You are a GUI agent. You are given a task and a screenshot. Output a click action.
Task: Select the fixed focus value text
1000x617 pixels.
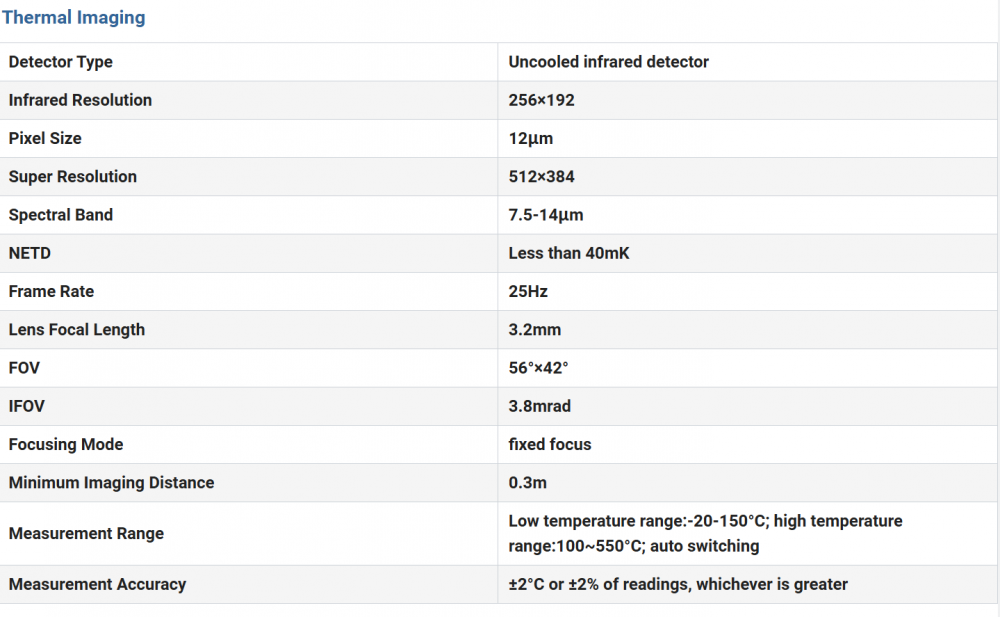click(x=549, y=445)
